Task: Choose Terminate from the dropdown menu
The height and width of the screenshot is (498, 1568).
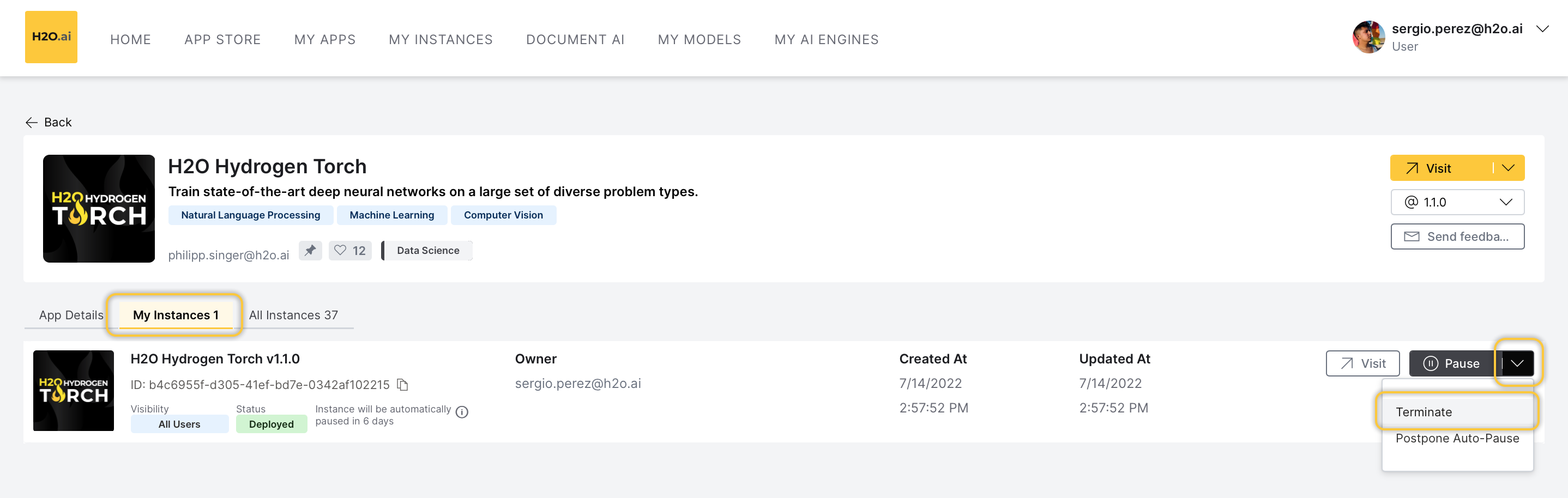Action: coord(1457,412)
